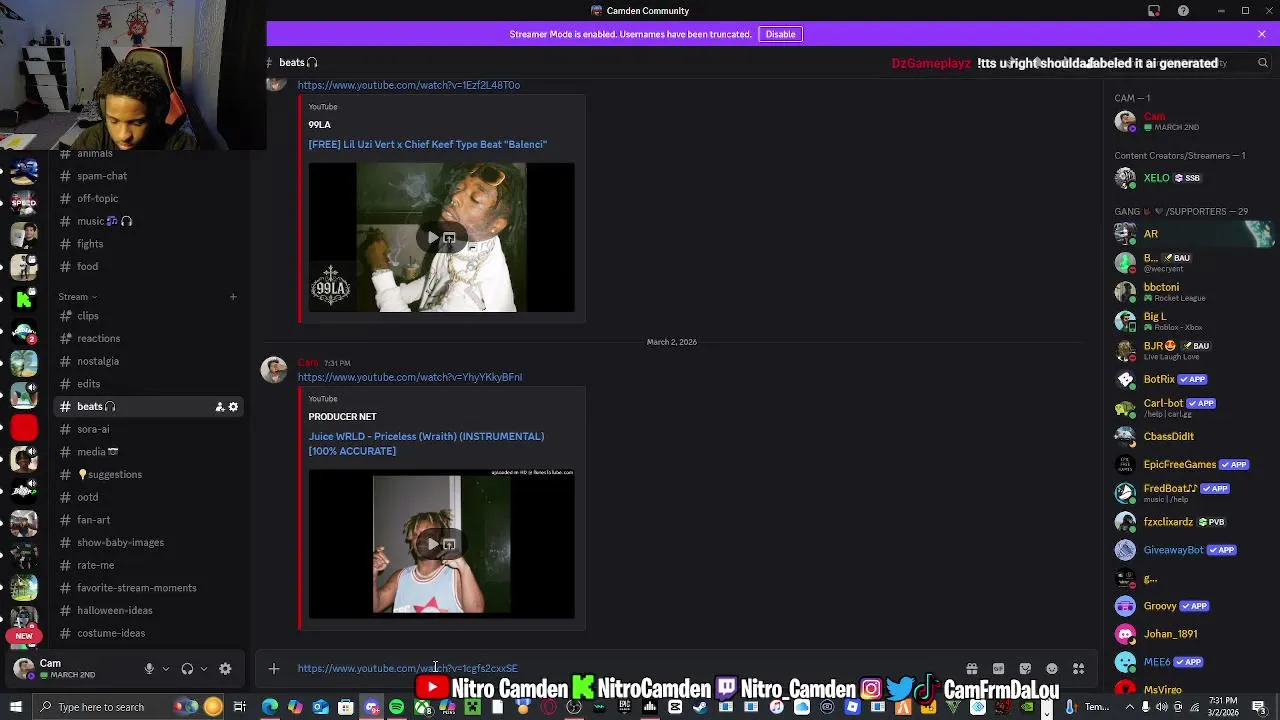Click Carl-bot in member list
The height and width of the screenshot is (720, 1280).
tap(1189, 407)
